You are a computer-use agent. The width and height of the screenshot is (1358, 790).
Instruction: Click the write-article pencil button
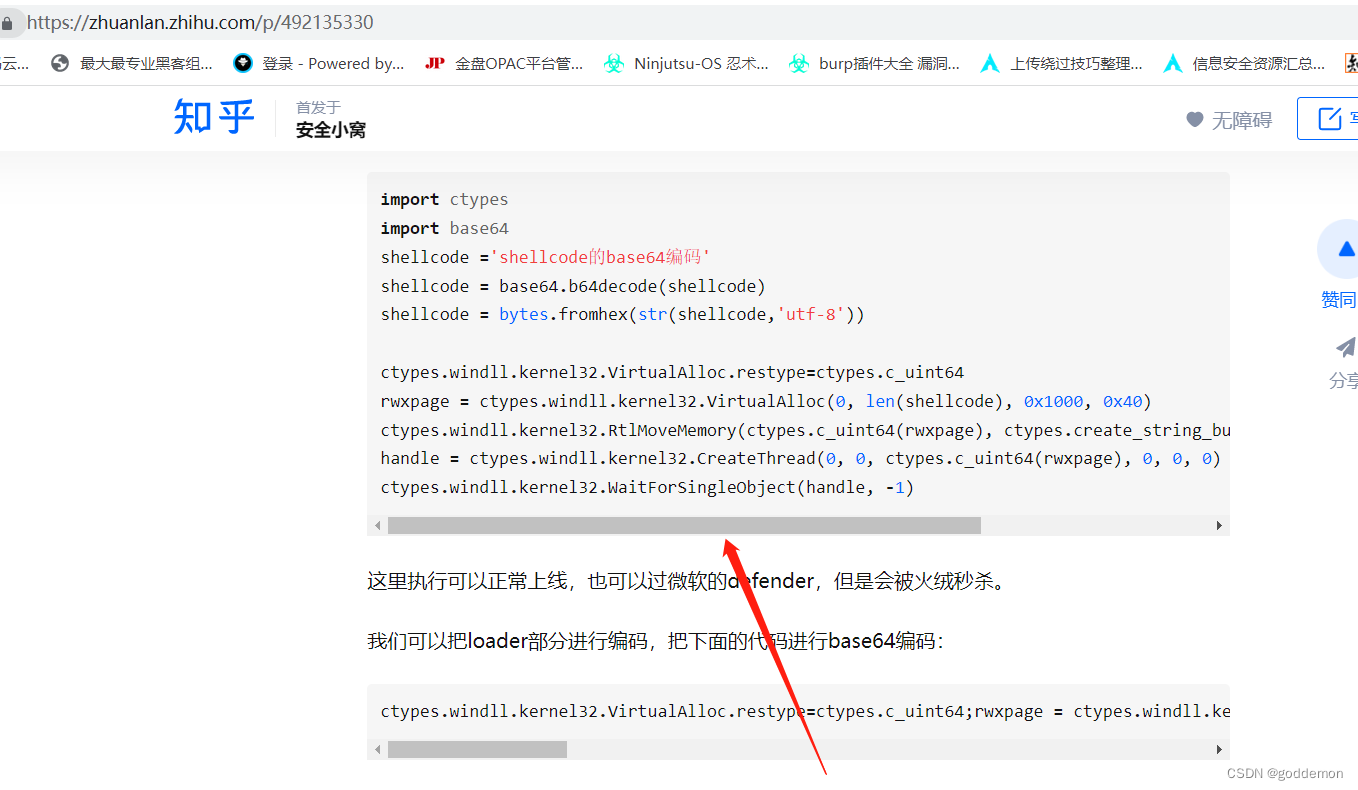coord(1328,118)
